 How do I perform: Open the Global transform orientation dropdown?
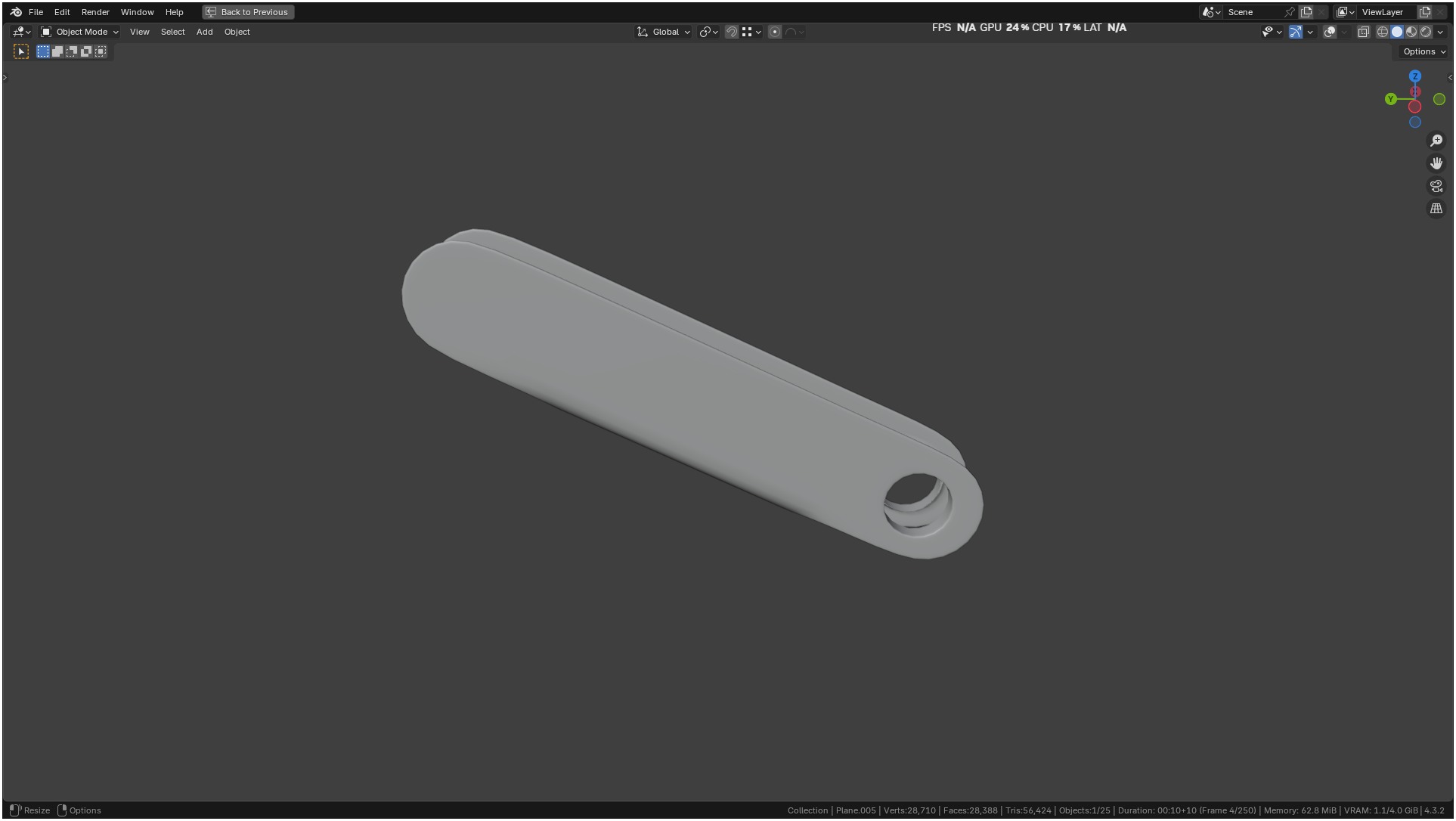click(664, 32)
